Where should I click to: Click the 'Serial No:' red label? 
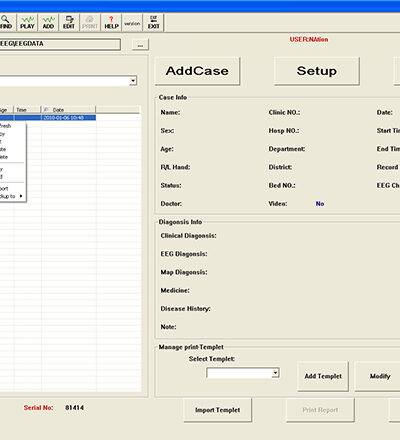coord(38,408)
